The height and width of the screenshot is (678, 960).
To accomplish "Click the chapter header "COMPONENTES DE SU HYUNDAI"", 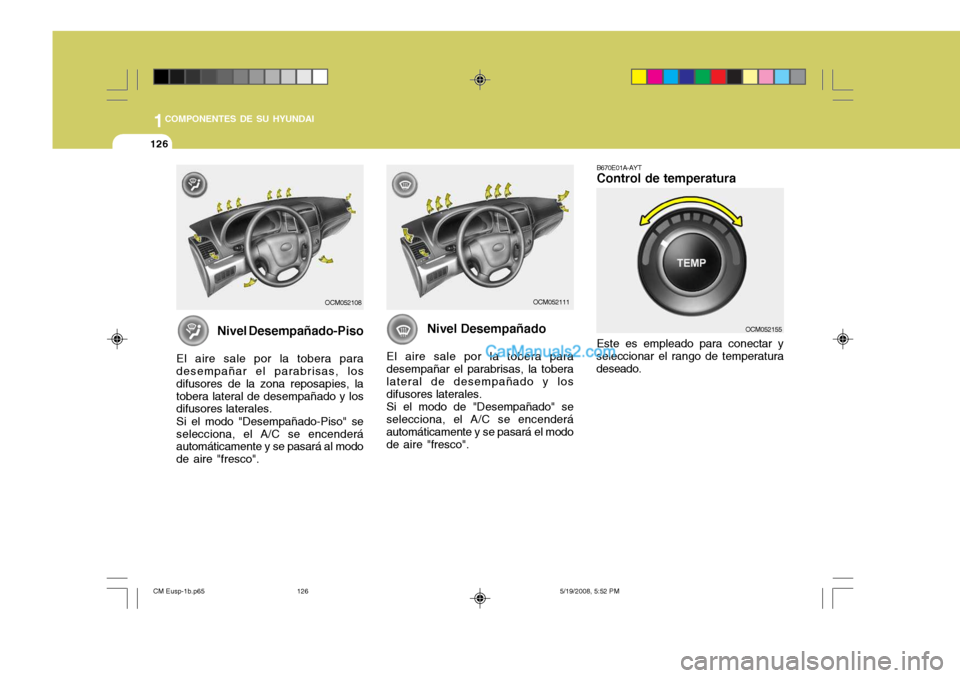I will (x=239, y=119).
